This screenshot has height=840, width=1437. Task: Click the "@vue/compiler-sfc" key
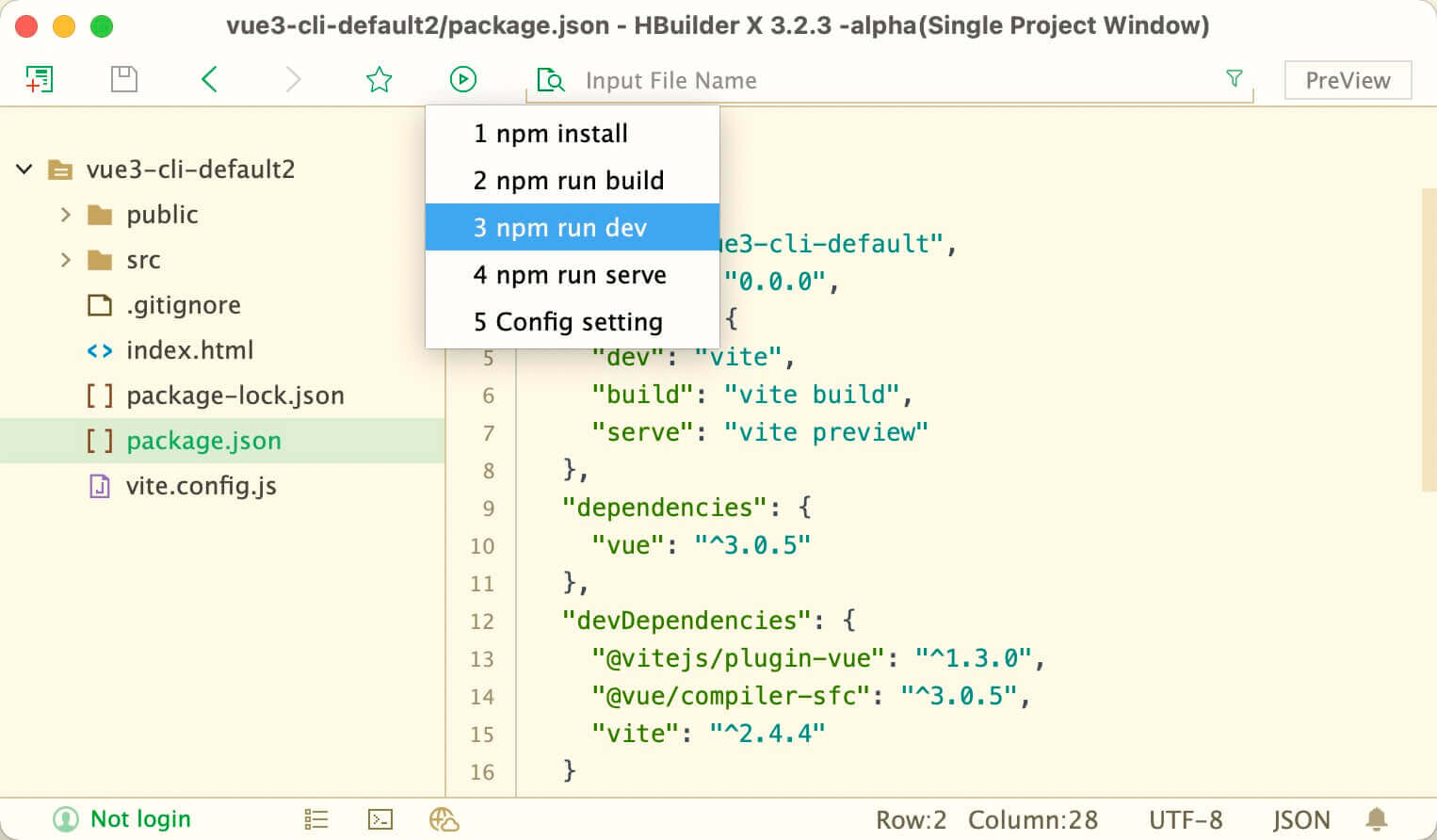coord(731,696)
